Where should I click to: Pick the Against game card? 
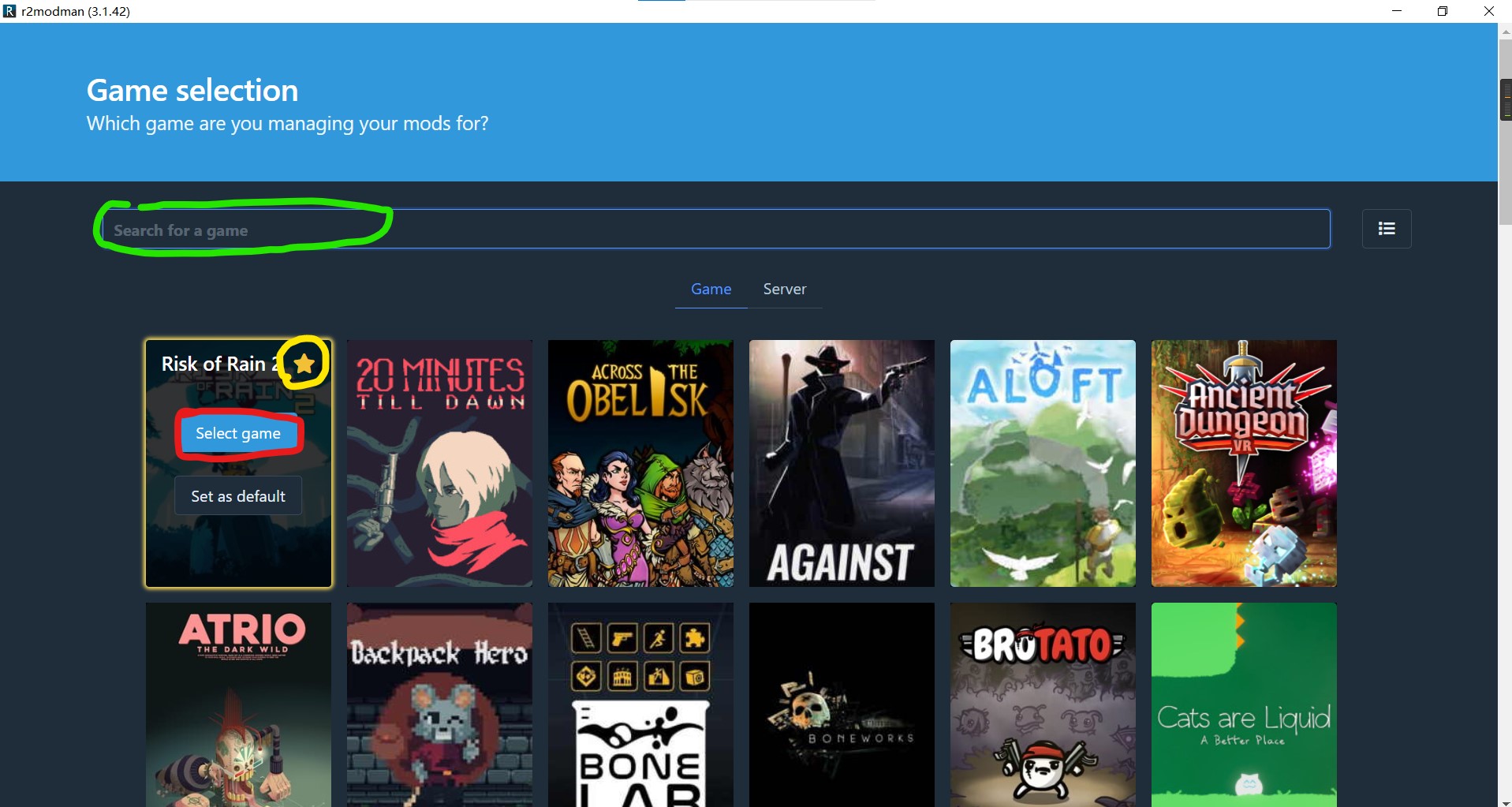pyautogui.click(x=842, y=464)
